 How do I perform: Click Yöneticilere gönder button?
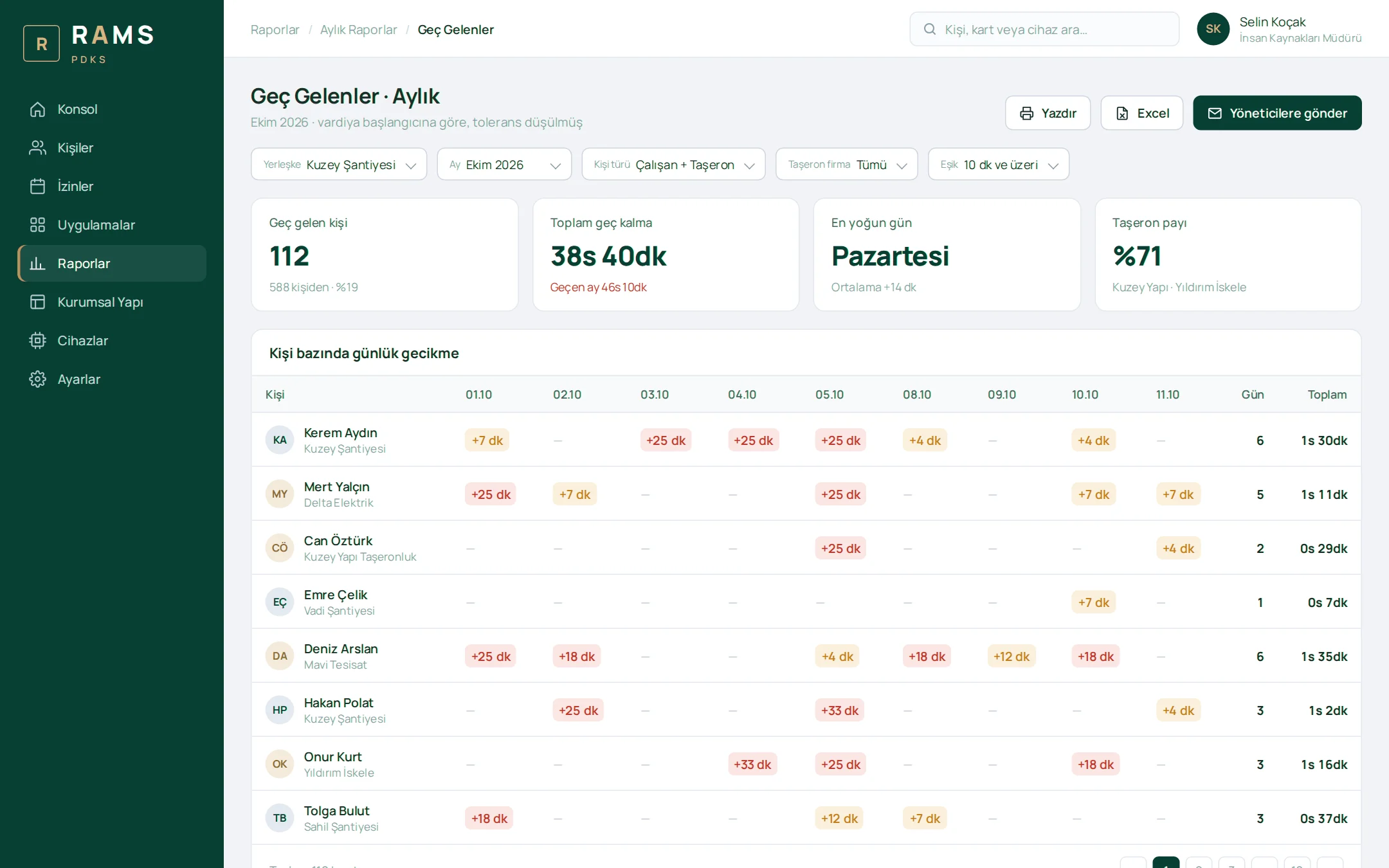[x=1277, y=113]
